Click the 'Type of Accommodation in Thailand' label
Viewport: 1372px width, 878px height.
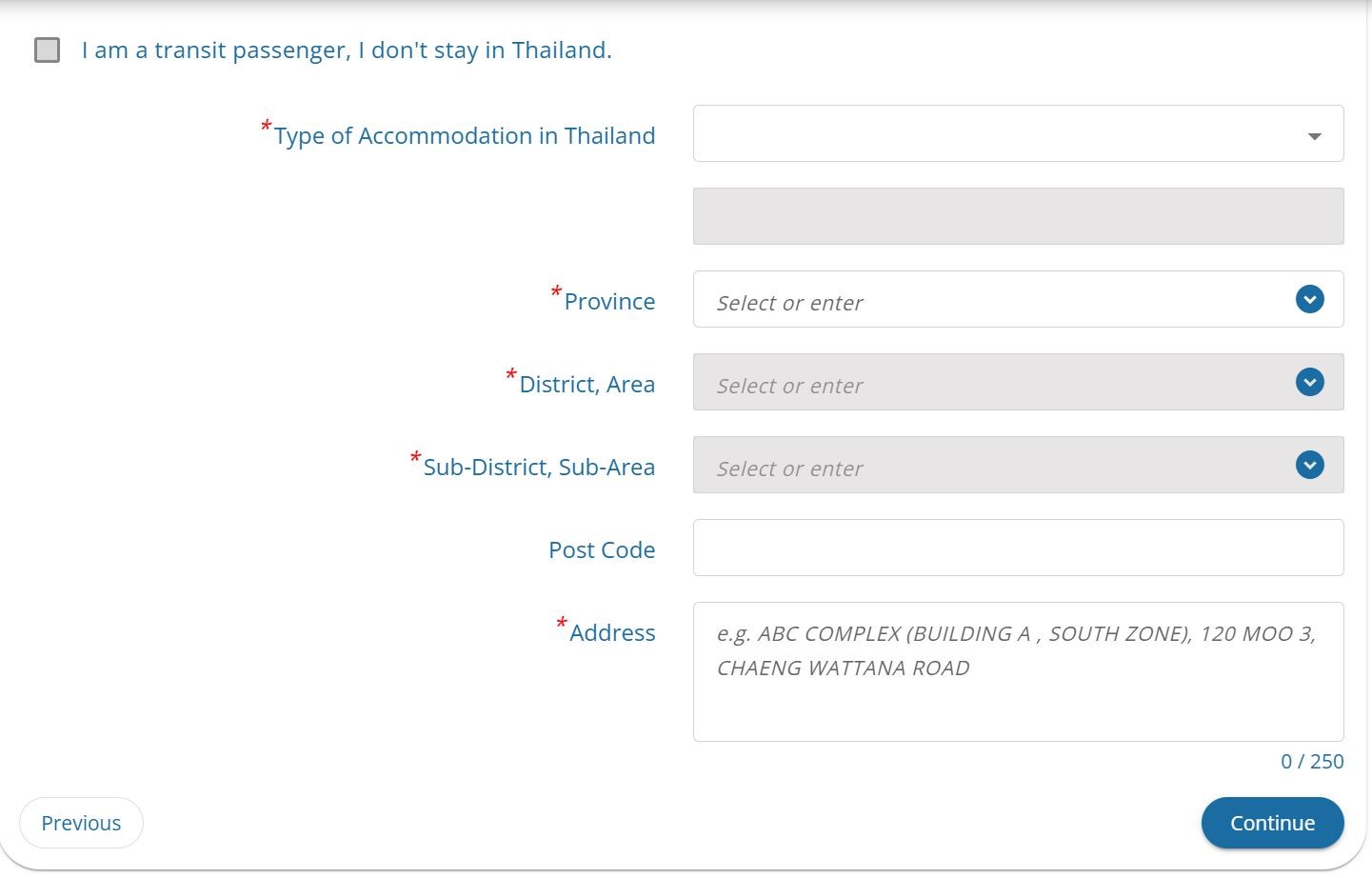tap(465, 135)
